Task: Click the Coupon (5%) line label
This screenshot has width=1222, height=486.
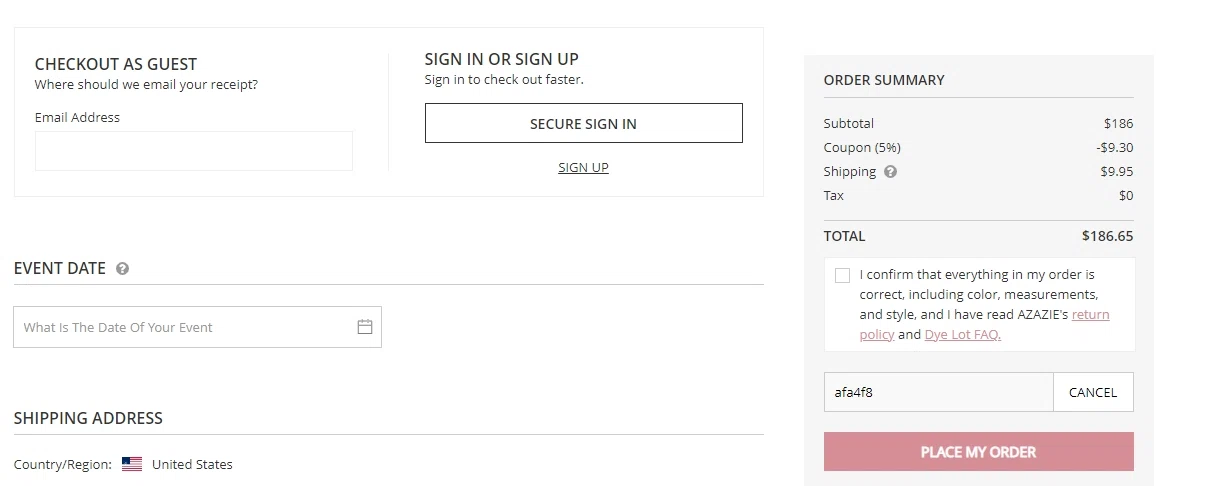Action: pyautogui.click(x=862, y=148)
